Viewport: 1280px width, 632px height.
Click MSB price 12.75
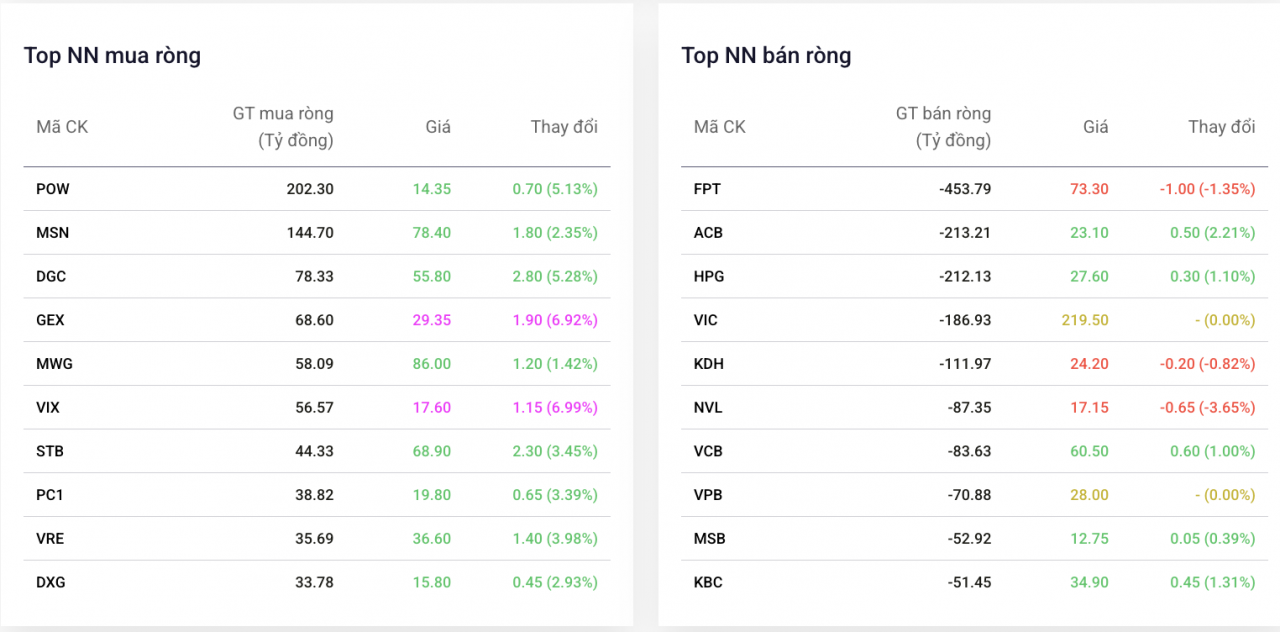(1089, 539)
